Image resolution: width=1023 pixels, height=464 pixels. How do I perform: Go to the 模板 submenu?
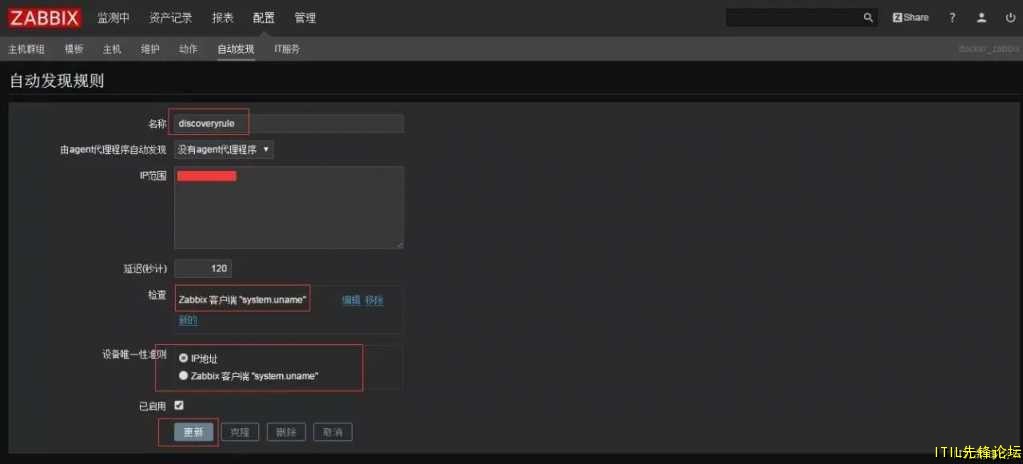coord(74,49)
